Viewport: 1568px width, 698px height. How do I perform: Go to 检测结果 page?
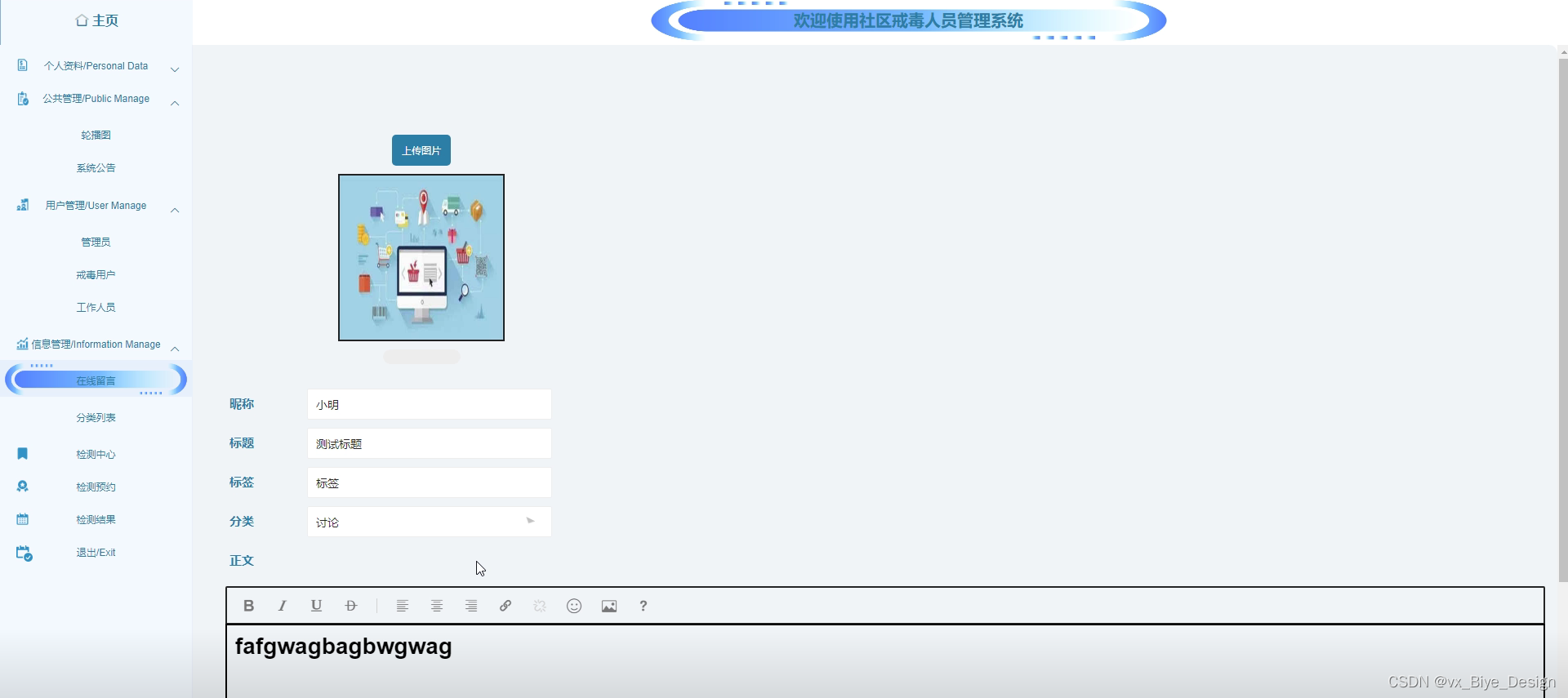(96, 520)
